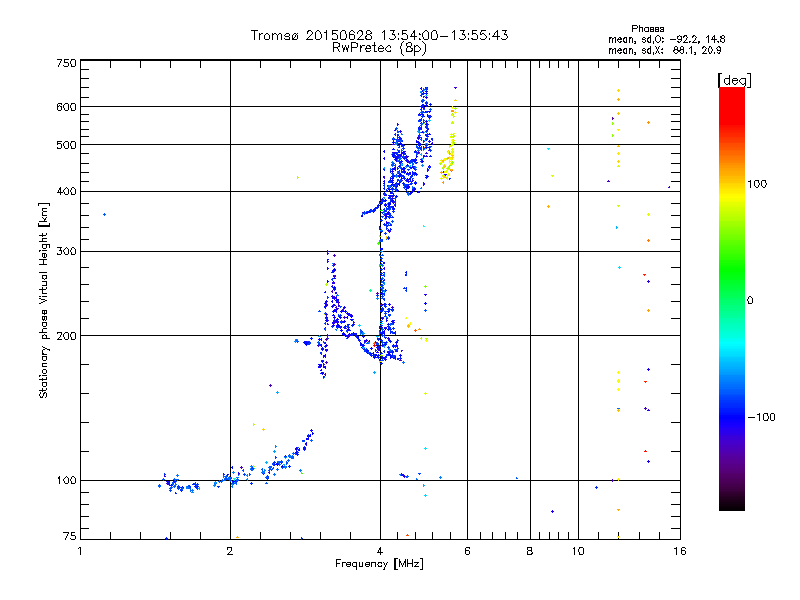Image resolution: width=800 pixels, height=600 pixels.
Task: Click frequency axis tick label '4'
Action: [380, 551]
